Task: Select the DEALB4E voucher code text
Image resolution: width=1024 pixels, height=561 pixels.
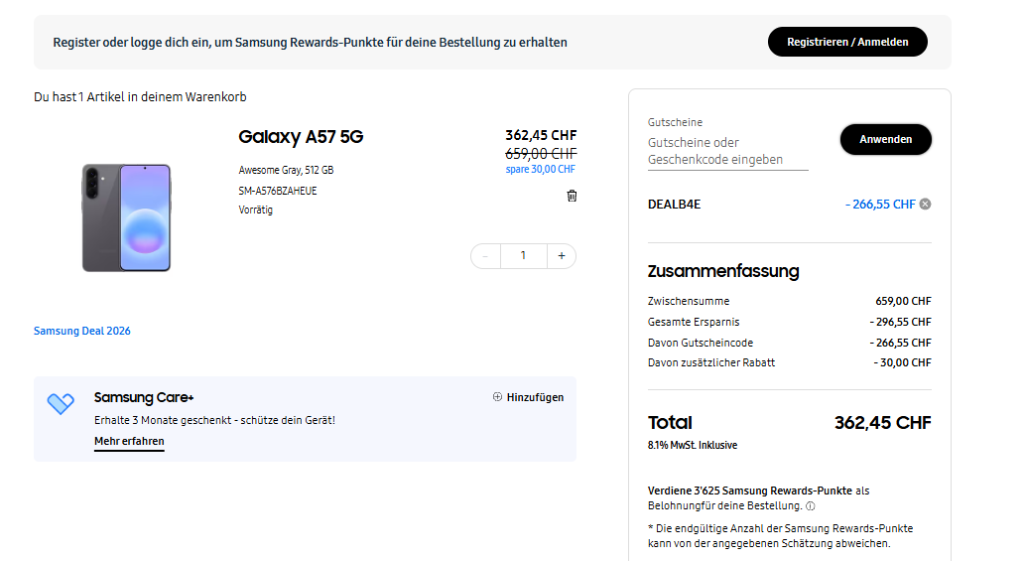Action: pyautogui.click(x=674, y=204)
